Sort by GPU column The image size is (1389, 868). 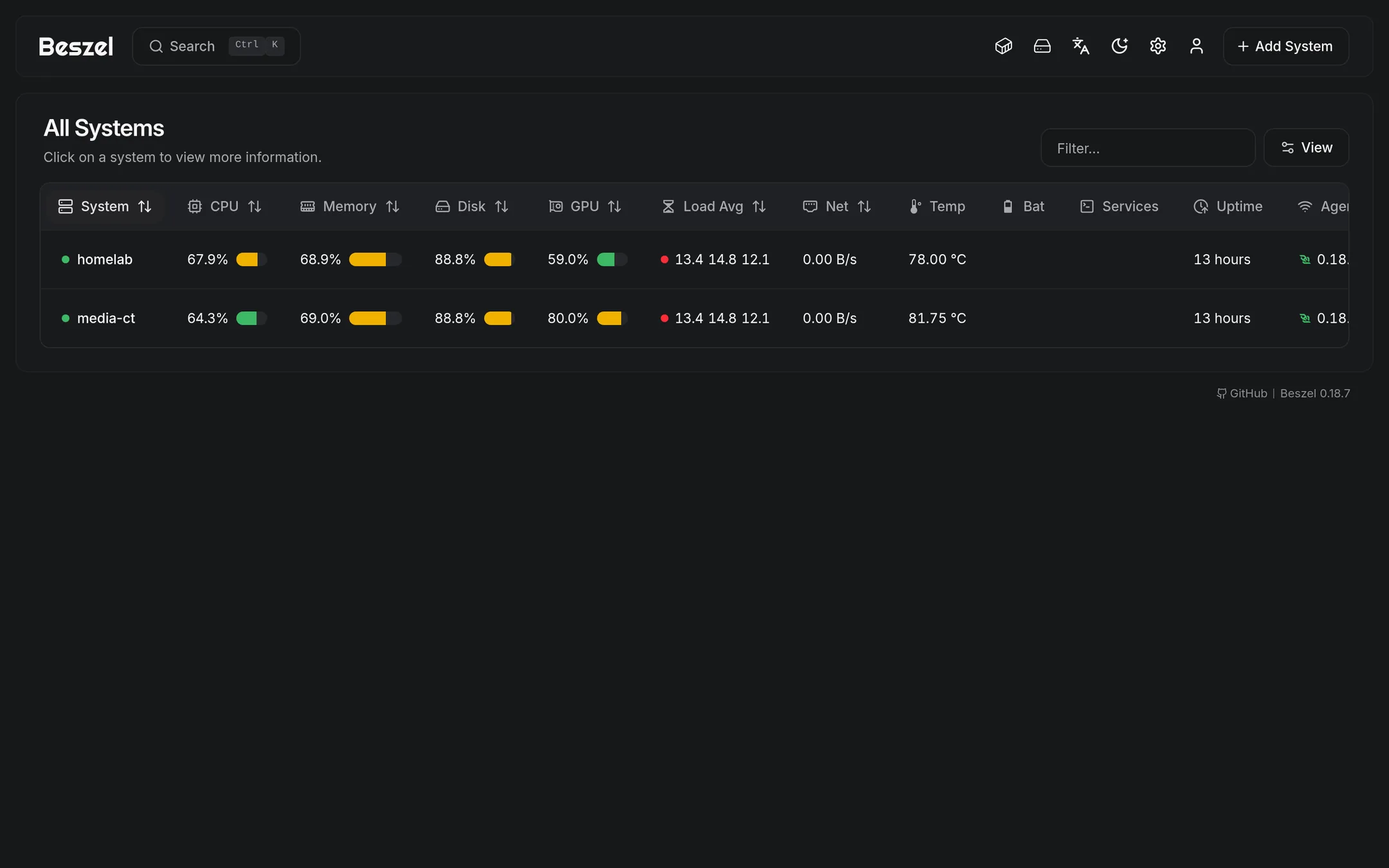[585, 206]
